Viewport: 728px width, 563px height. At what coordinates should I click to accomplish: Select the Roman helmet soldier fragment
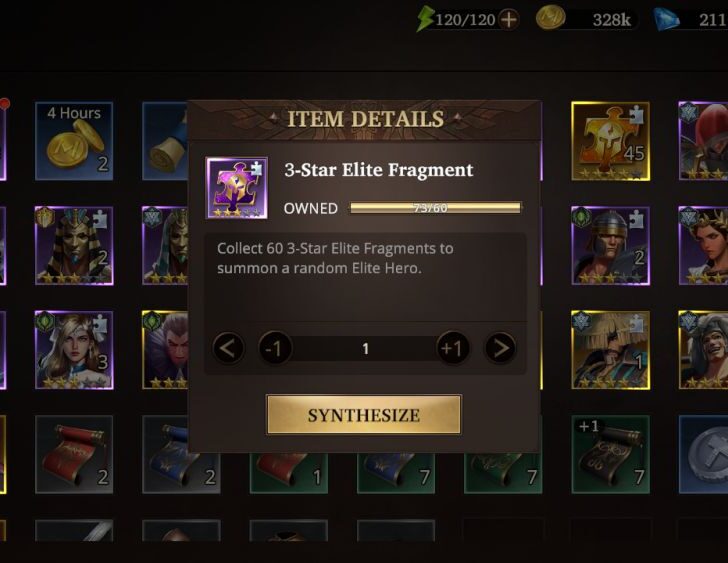[x=611, y=246]
